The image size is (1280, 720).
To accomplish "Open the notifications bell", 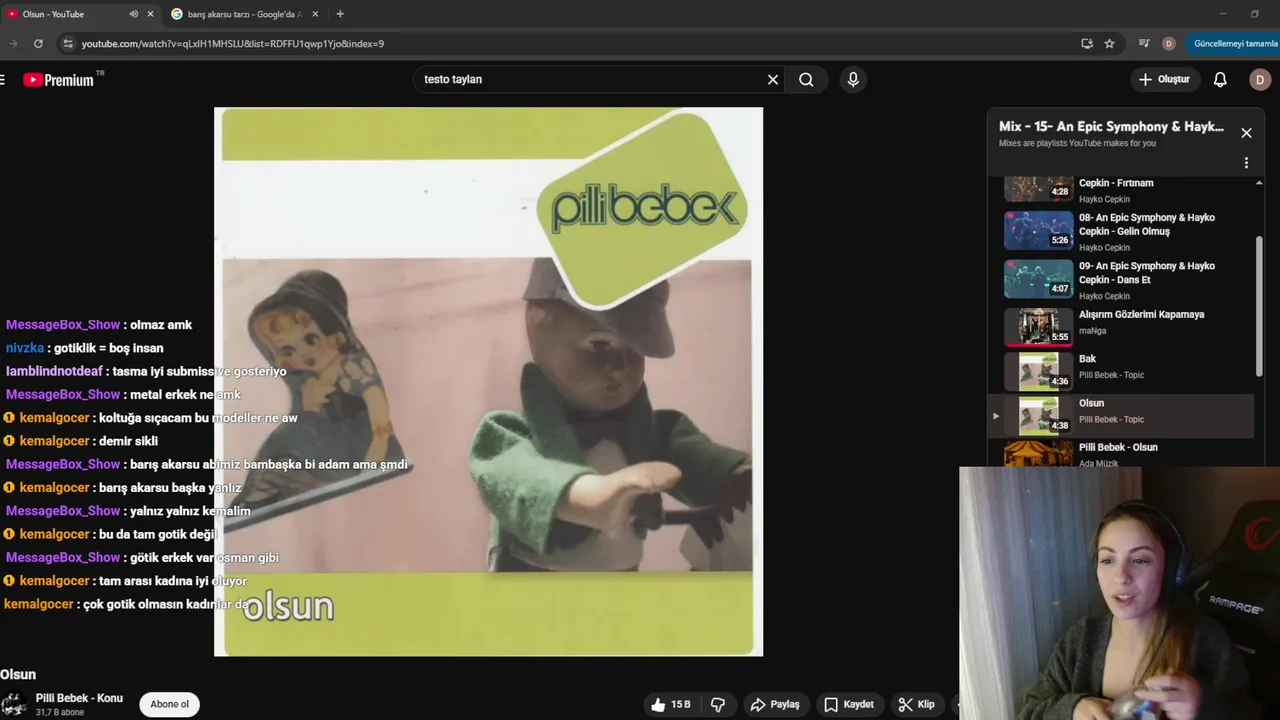I will pos(1220,79).
